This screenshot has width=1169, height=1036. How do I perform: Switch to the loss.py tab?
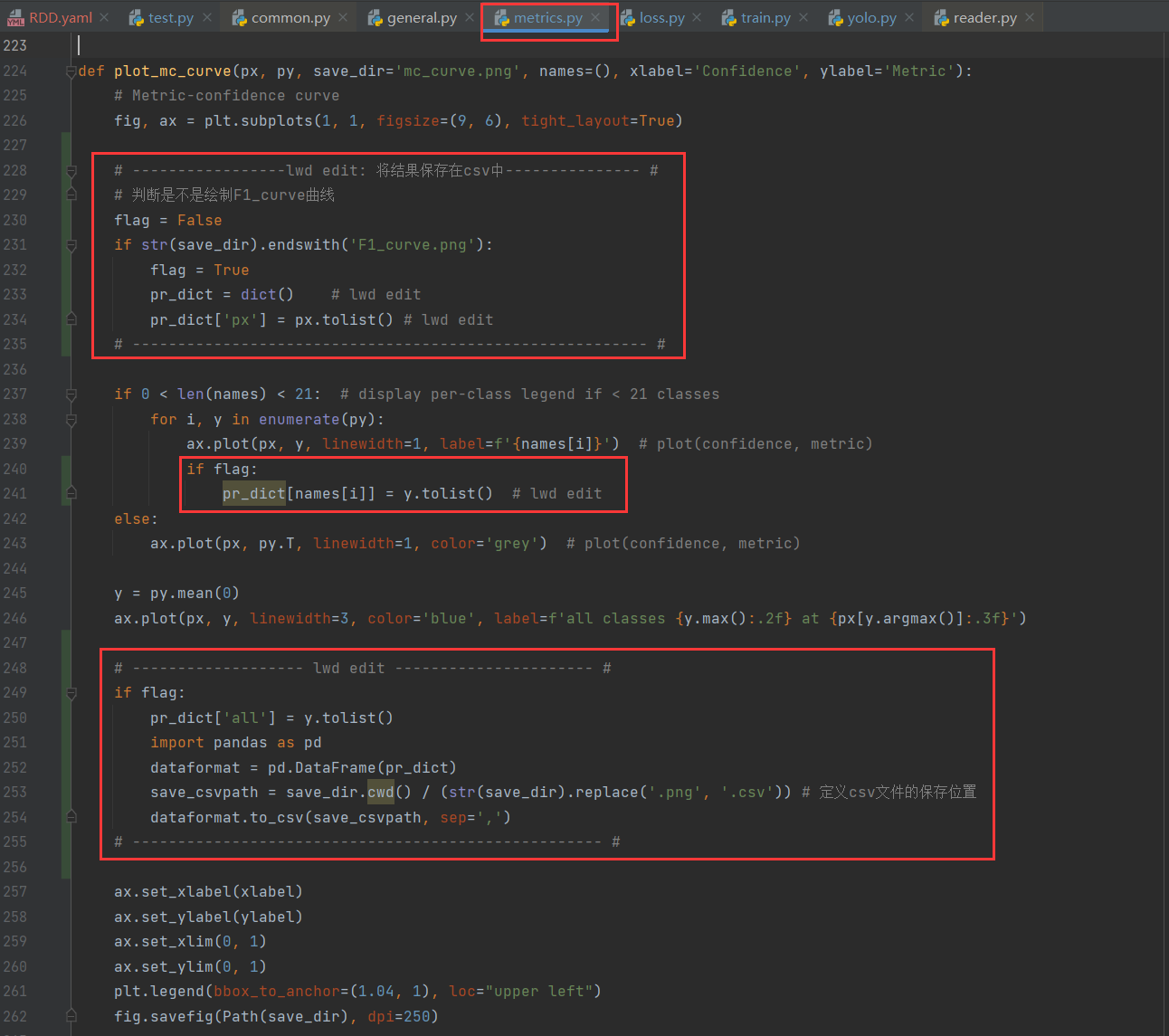662,18
